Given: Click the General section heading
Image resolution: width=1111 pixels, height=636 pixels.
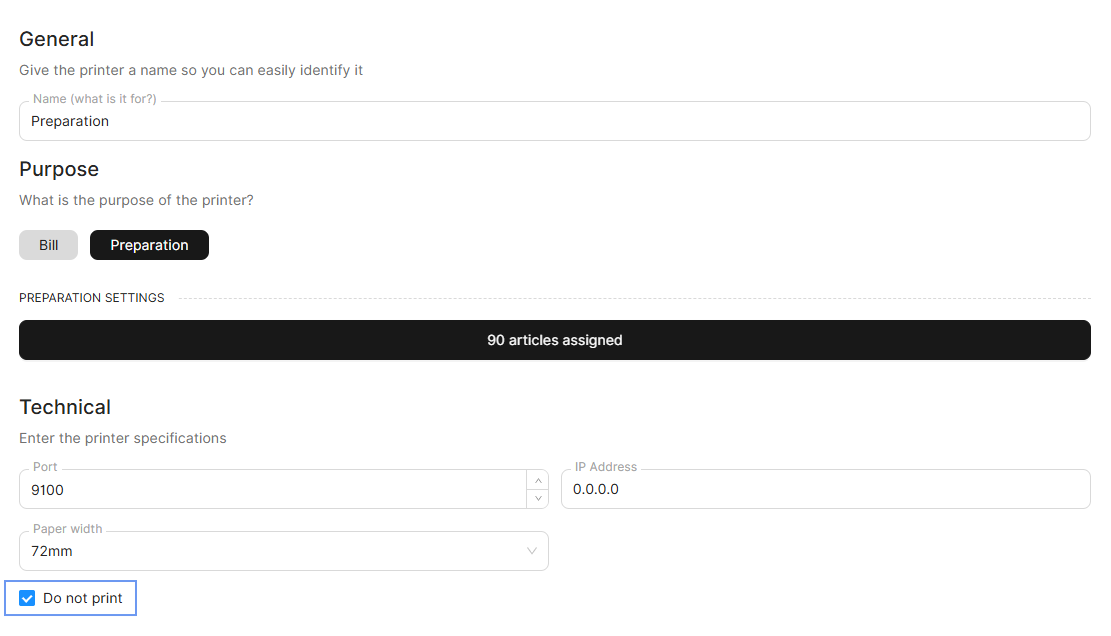Looking at the screenshot, I should click(57, 39).
